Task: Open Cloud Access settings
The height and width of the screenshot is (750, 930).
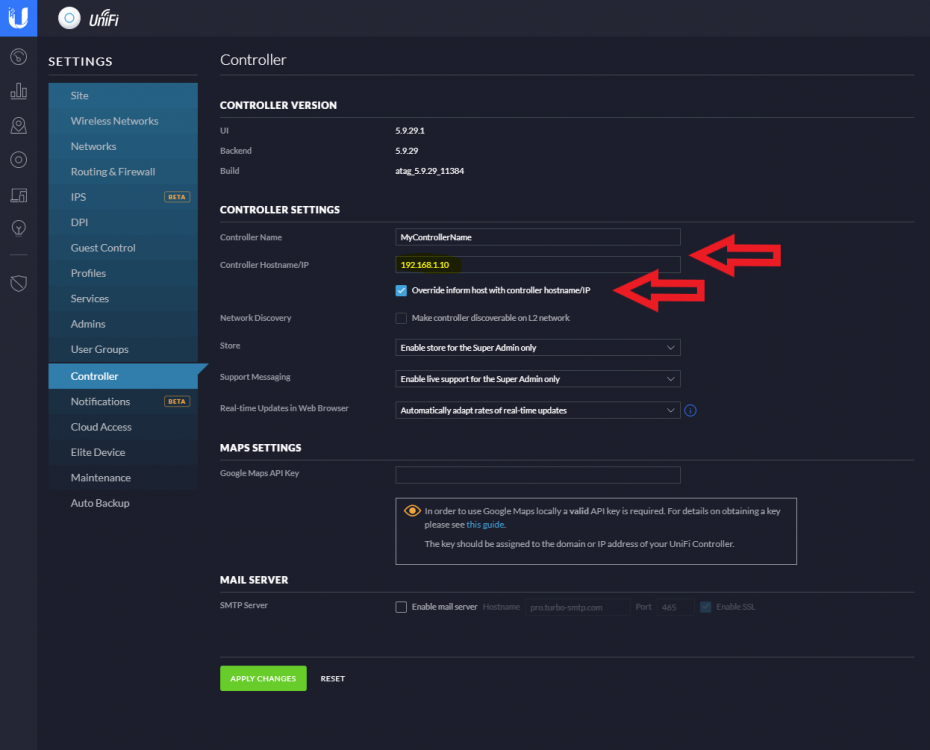Action: (123, 427)
